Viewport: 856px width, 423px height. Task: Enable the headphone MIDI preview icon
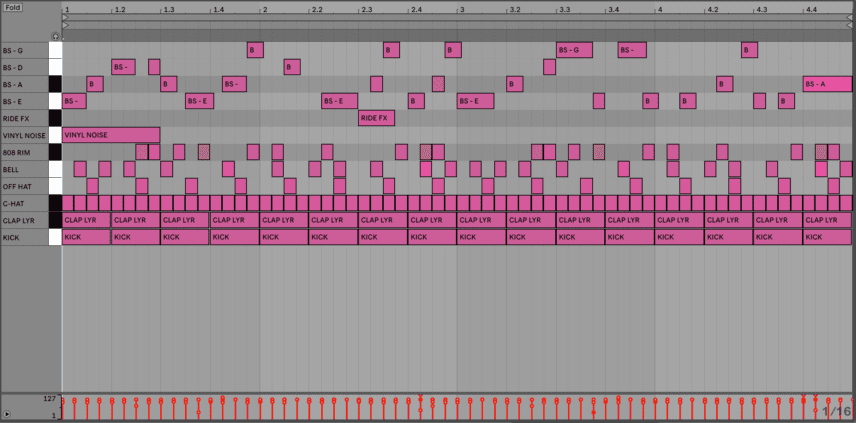[55, 36]
